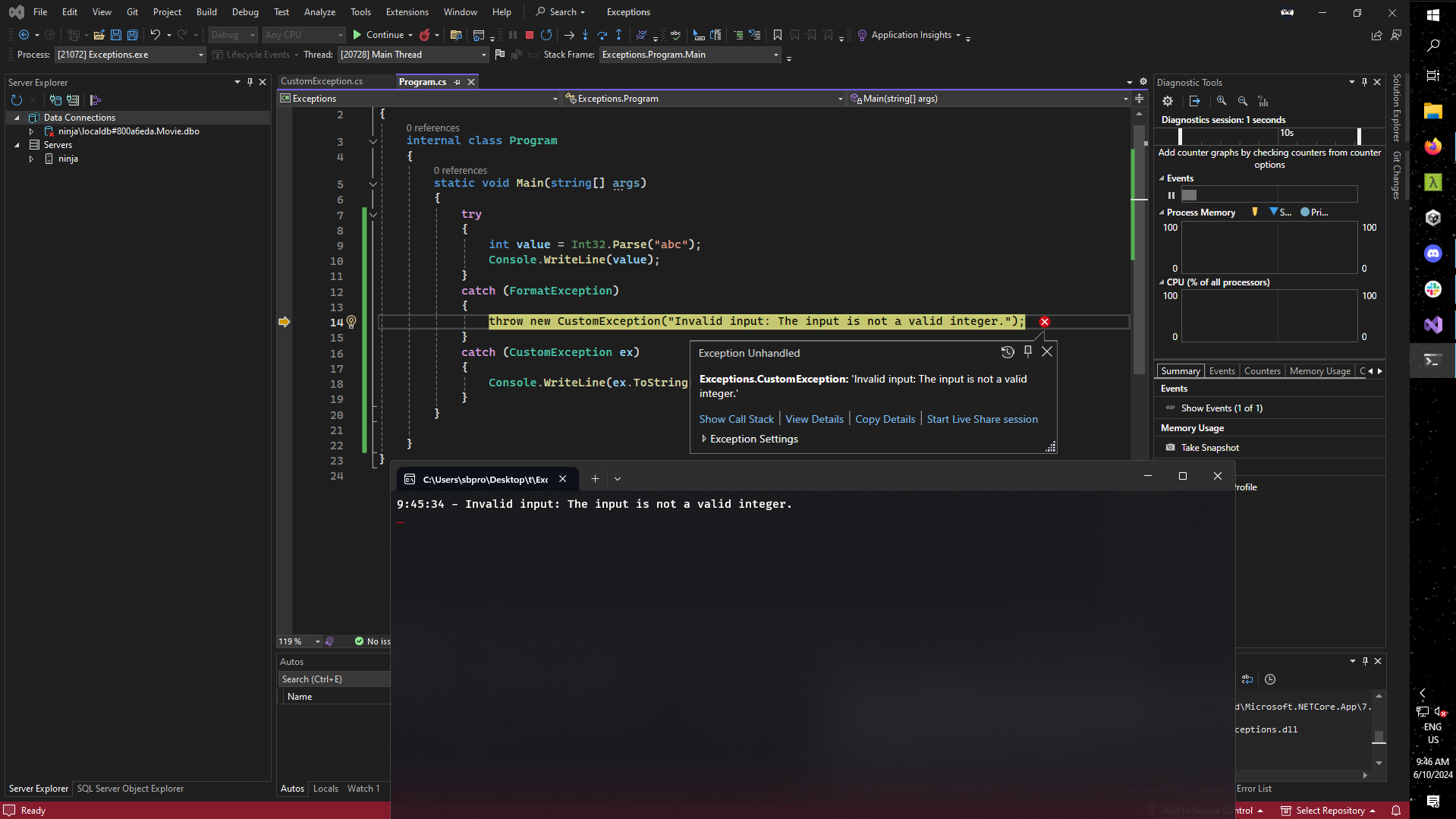Open a new terminal tab with plus button

[x=595, y=479]
